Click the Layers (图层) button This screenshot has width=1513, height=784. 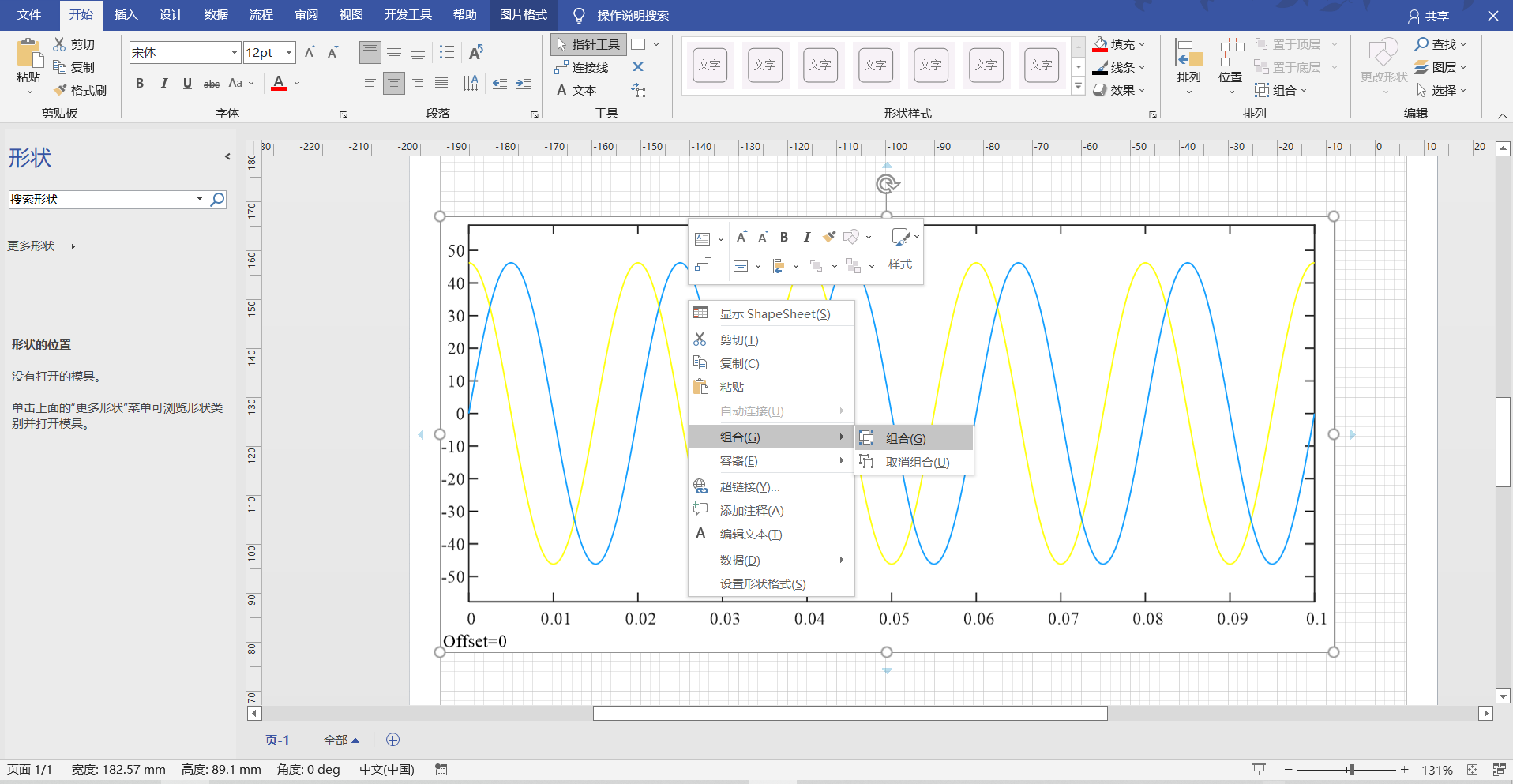point(1440,67)
